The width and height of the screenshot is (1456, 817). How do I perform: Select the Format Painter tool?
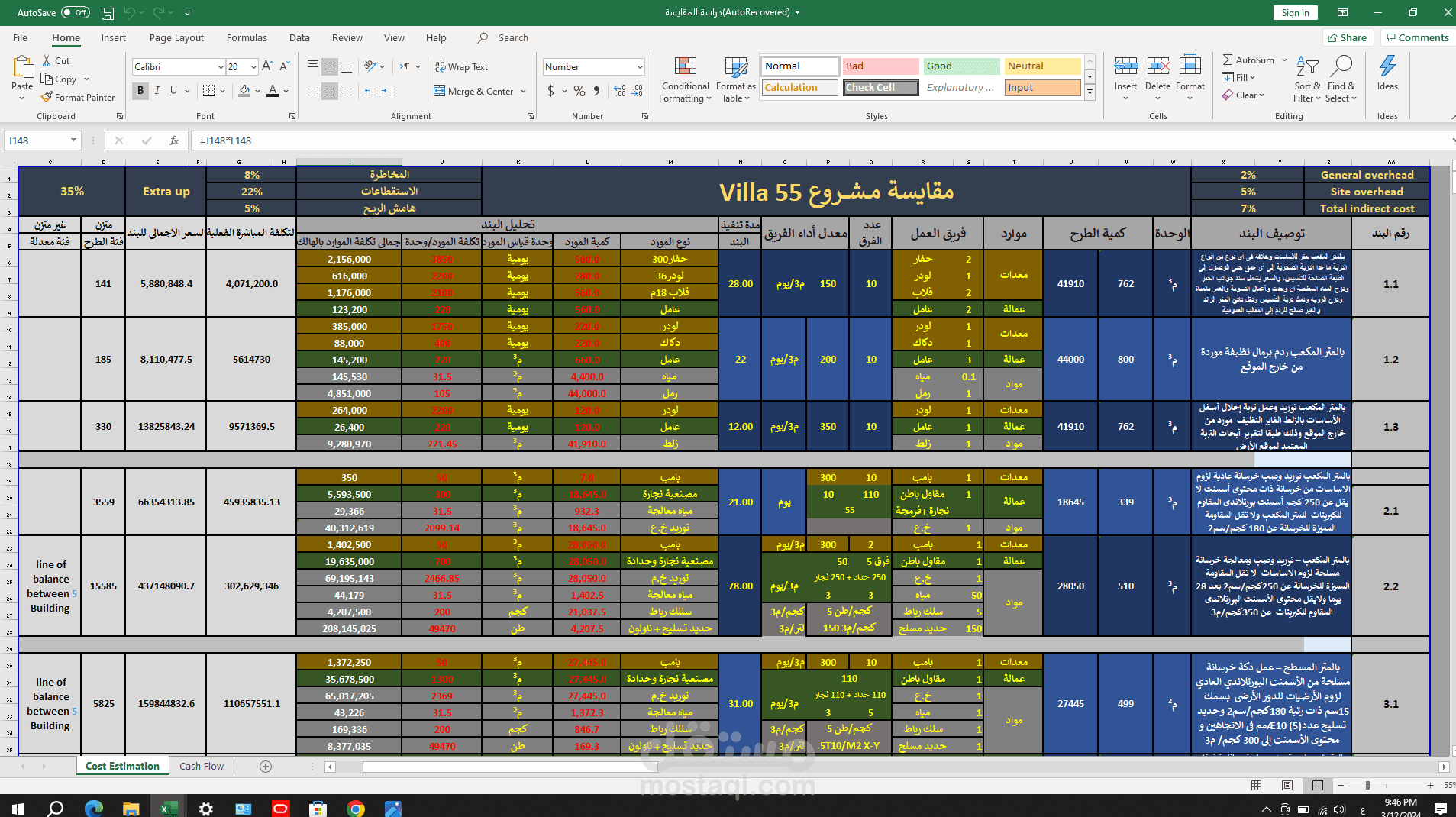79,97
